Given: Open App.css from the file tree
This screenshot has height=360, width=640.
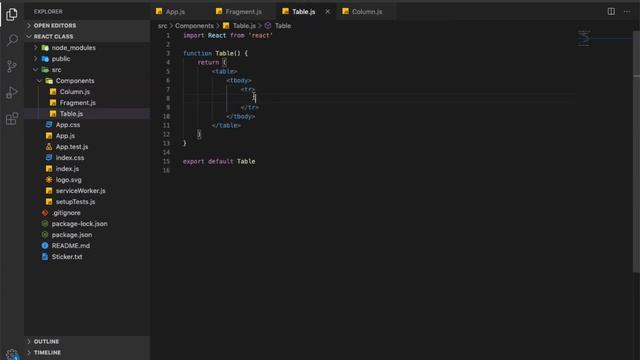Looking at the screenshot, I should coord(87,125).
